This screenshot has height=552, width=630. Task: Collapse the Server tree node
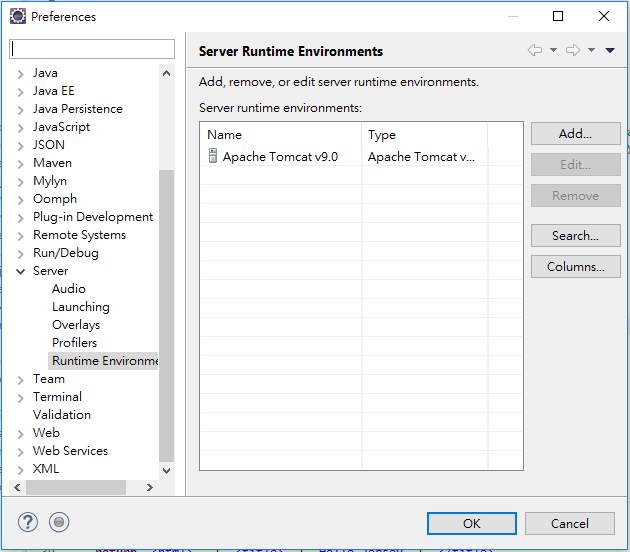coord(21,271)
